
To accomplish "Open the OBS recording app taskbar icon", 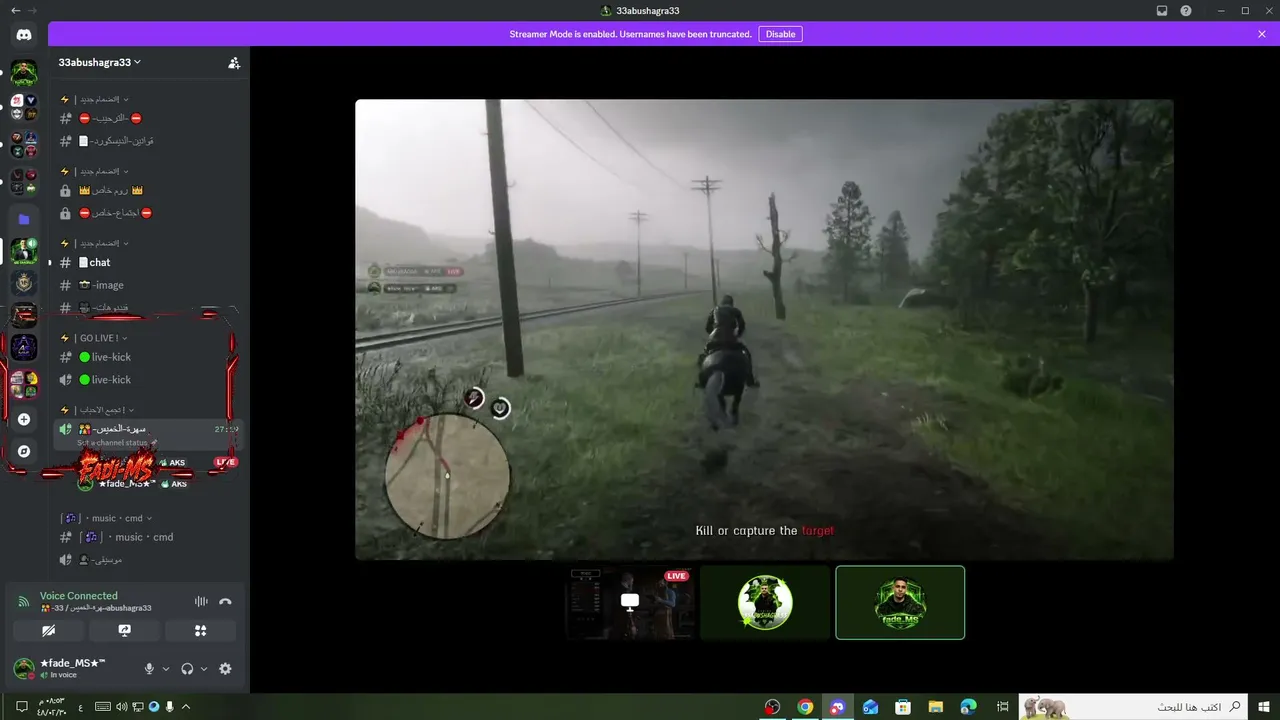I will [x=772, y=707].
